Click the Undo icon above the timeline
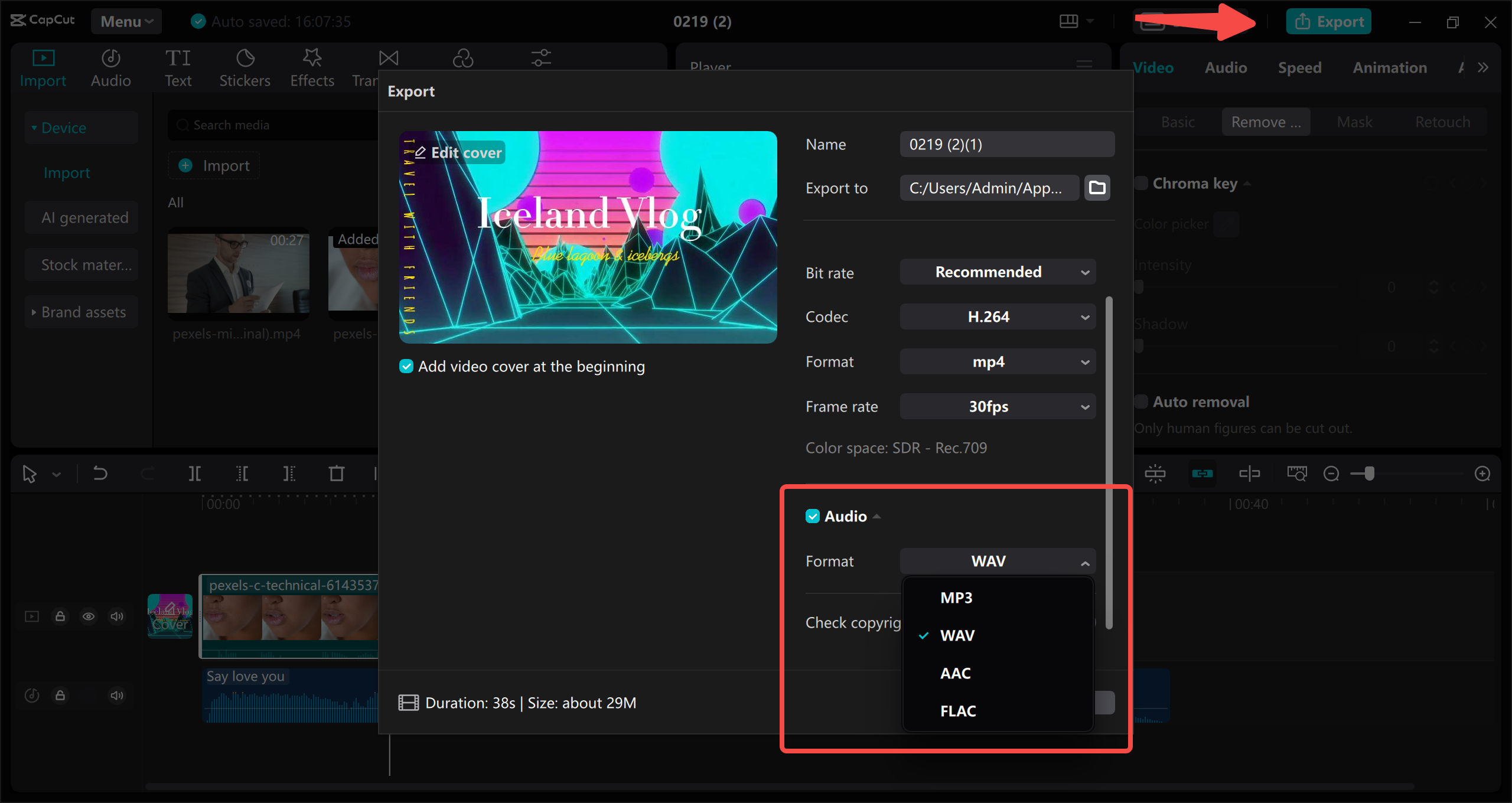 [x=99, y=473]
